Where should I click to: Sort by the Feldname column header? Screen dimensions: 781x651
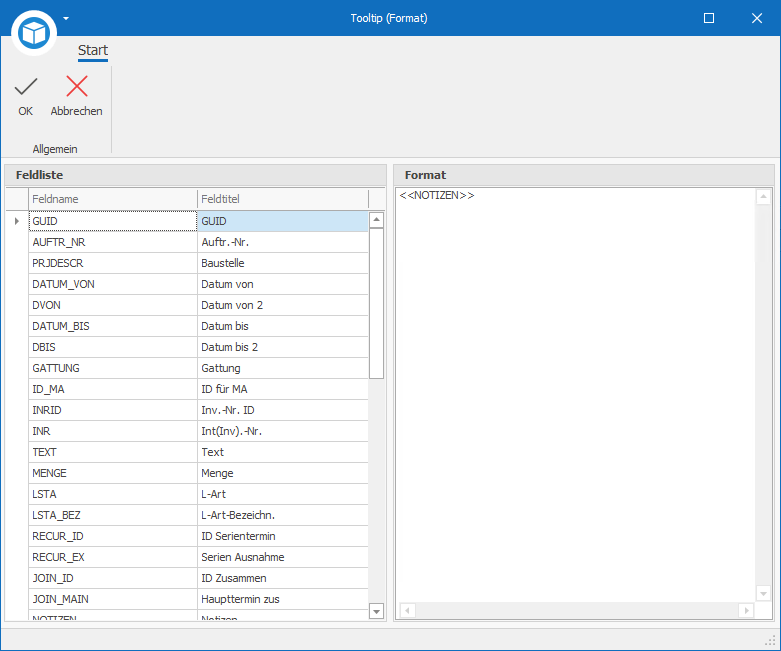click(x=113, y=199)
